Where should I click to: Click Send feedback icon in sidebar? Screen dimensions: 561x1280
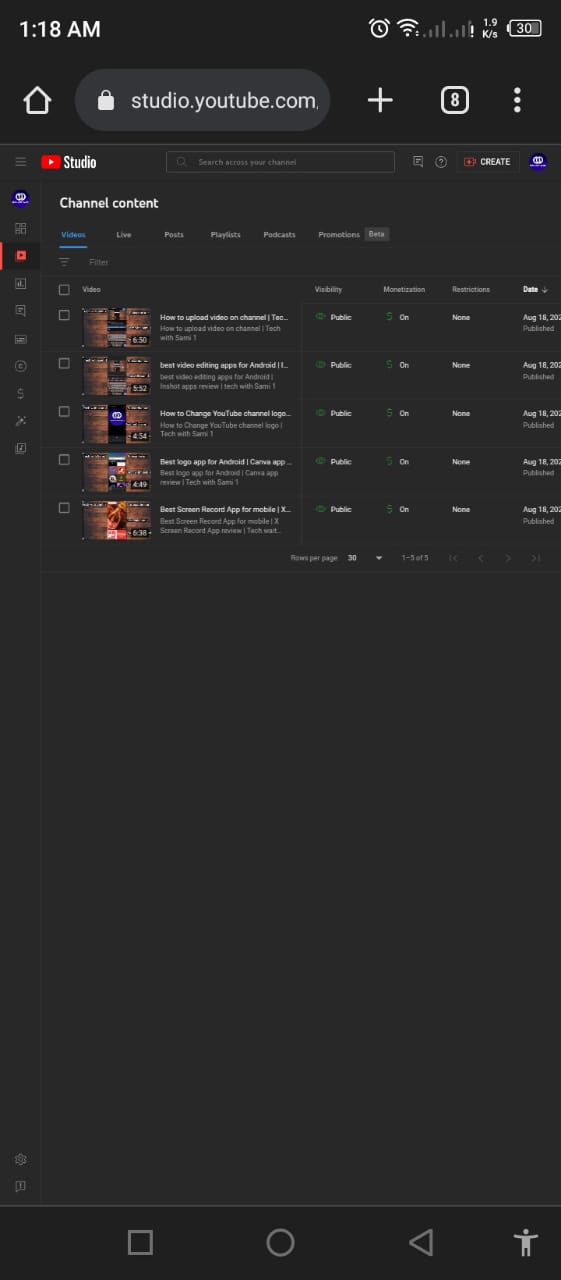[20, 1186]
